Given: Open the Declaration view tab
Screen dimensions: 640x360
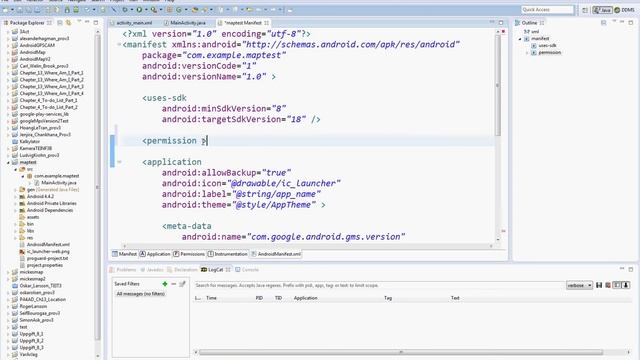Looking at the screenshot, I should [182, 270].
